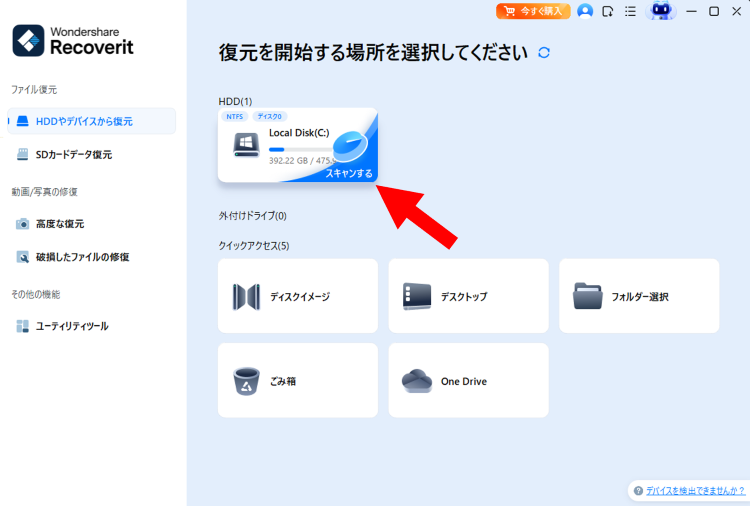
Task: Refresh the drive list with reload icon
Action: coord(544,53)
